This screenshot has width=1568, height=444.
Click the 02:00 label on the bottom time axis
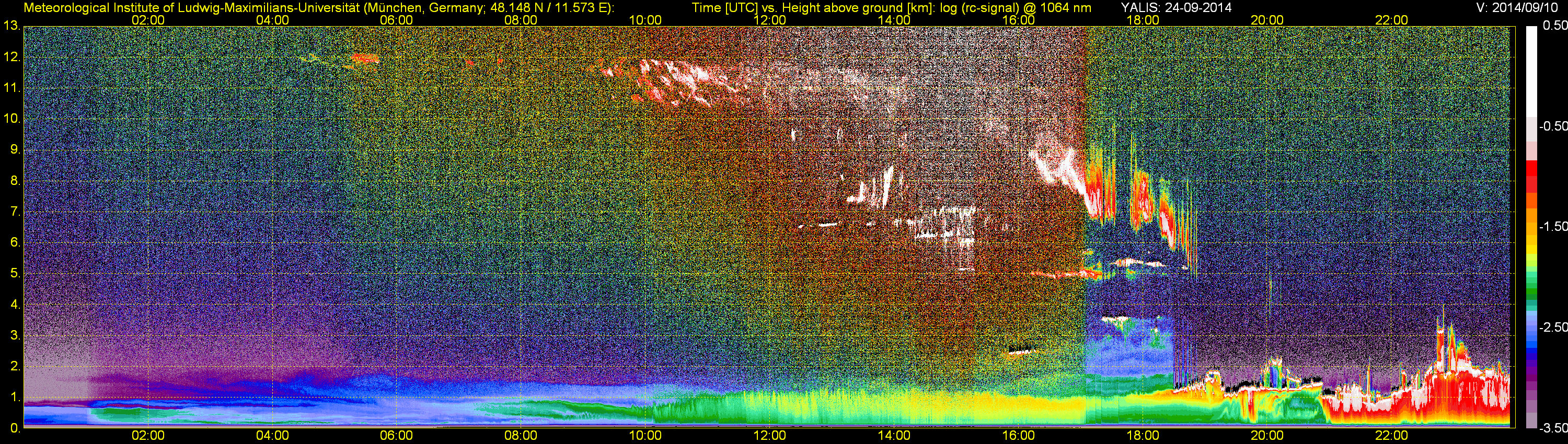(148, 436)
